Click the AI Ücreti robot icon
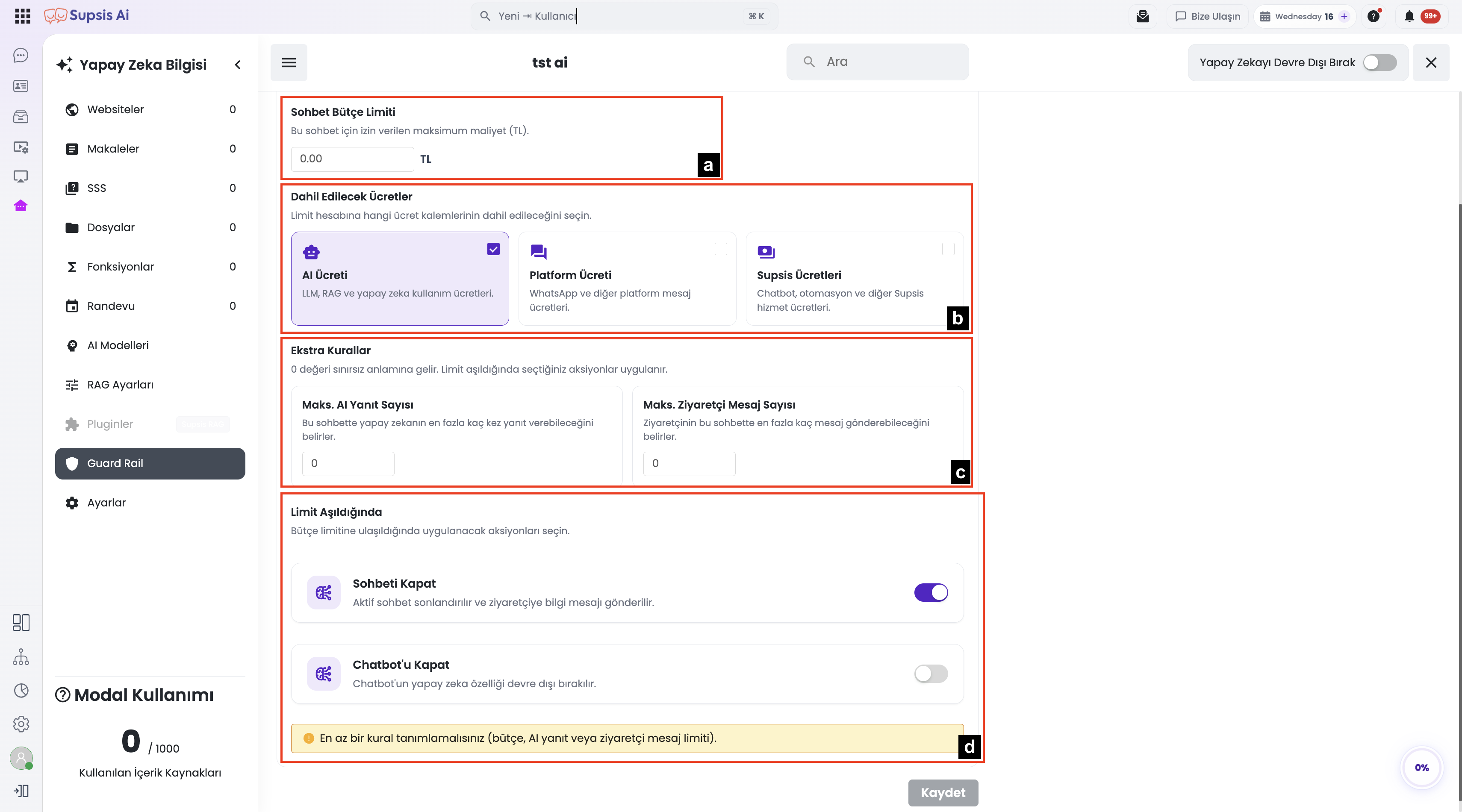Screen dimensions: 1462x812 tap(311, 251)
